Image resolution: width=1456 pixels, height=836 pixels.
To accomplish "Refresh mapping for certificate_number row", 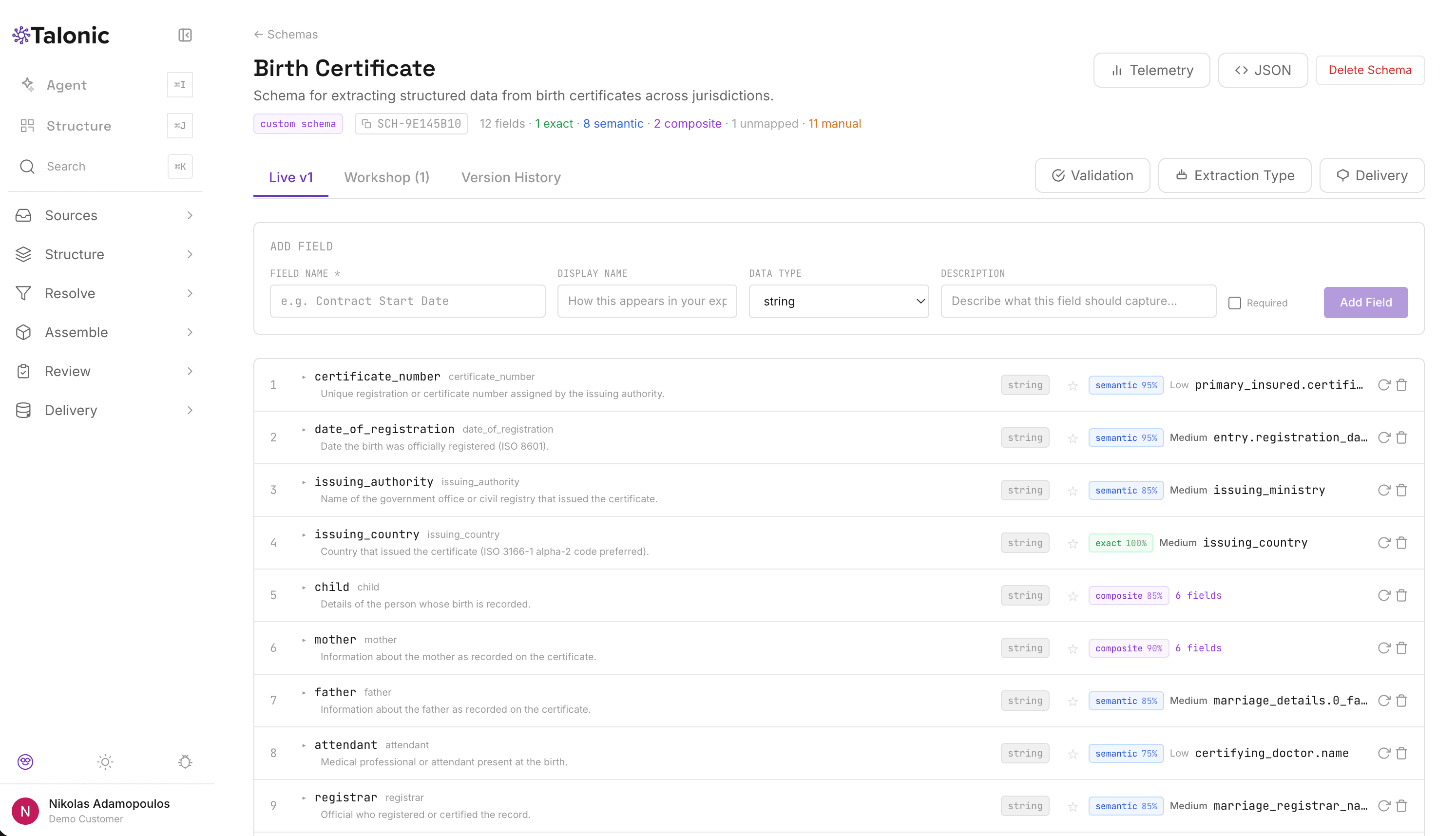I will (1384, 385).
